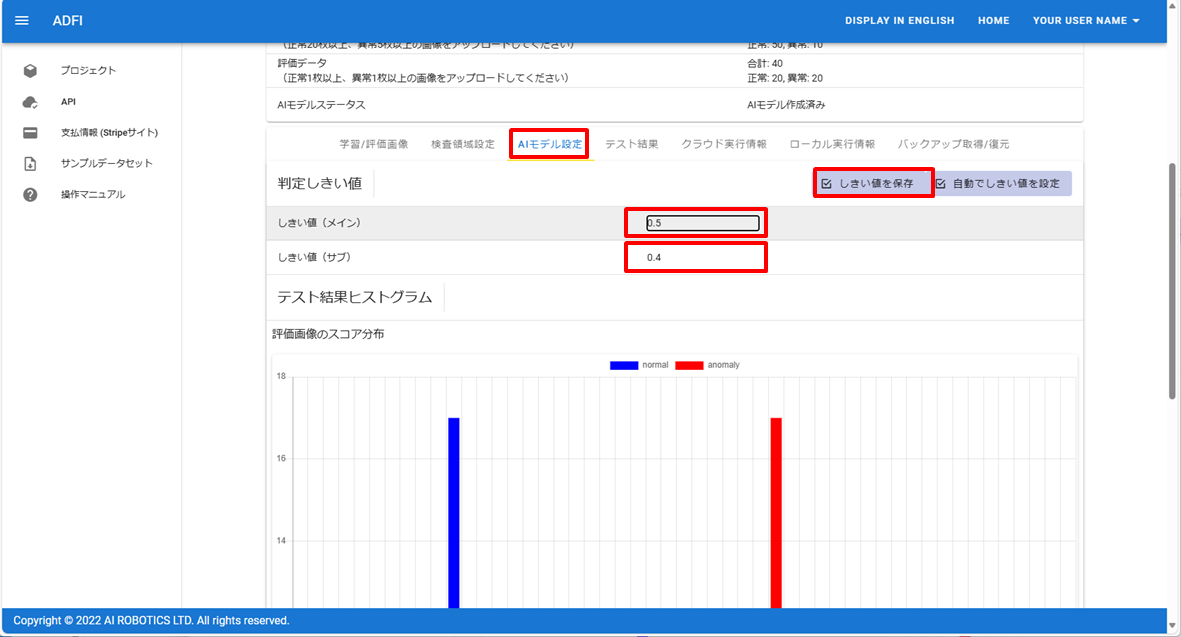Viewport: 1181px width, 637px height.
Task: Click the 正常: 20, 異常: 20 text
Action: pyautogui.click(x=785, y=78)
